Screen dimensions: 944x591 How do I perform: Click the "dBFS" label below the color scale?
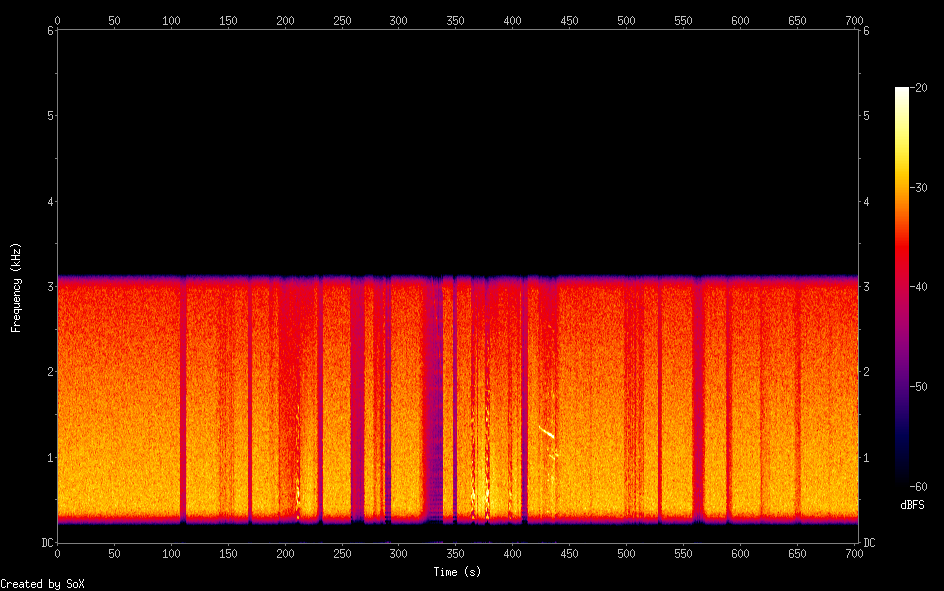tap(913, 505)
